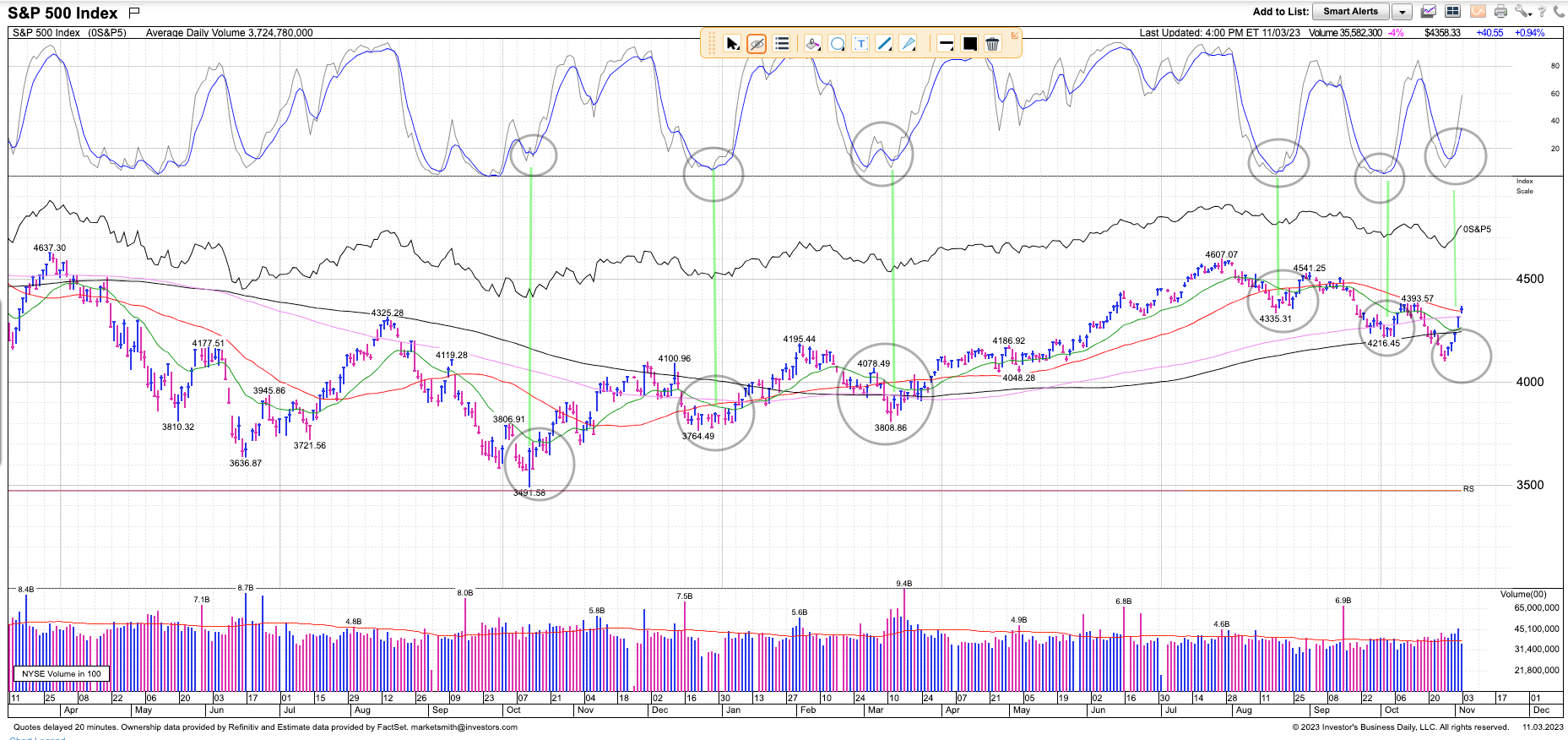The width and height of the screenshot is (1568, 740).
Task: Click the grid panel layout icon
Action: pyautogui.click(x=1453, y=11)
